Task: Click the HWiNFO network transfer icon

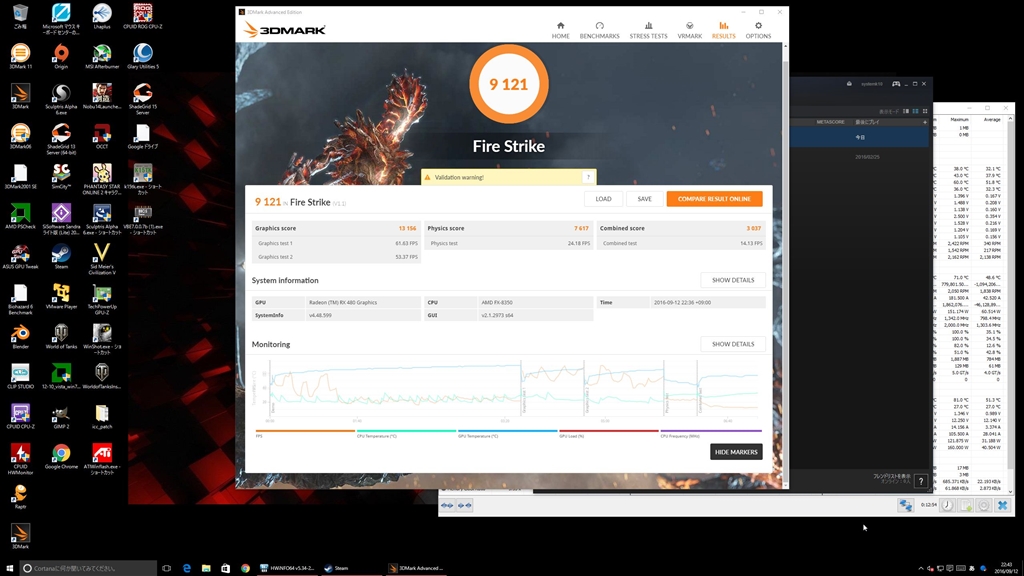Action: tap(905, 505)
